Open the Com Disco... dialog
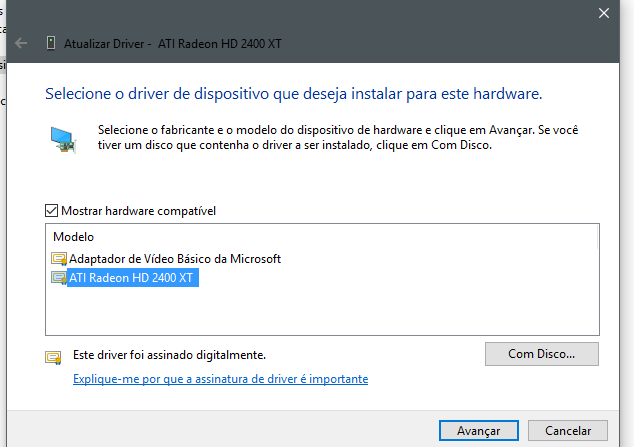 click(542, 354)
